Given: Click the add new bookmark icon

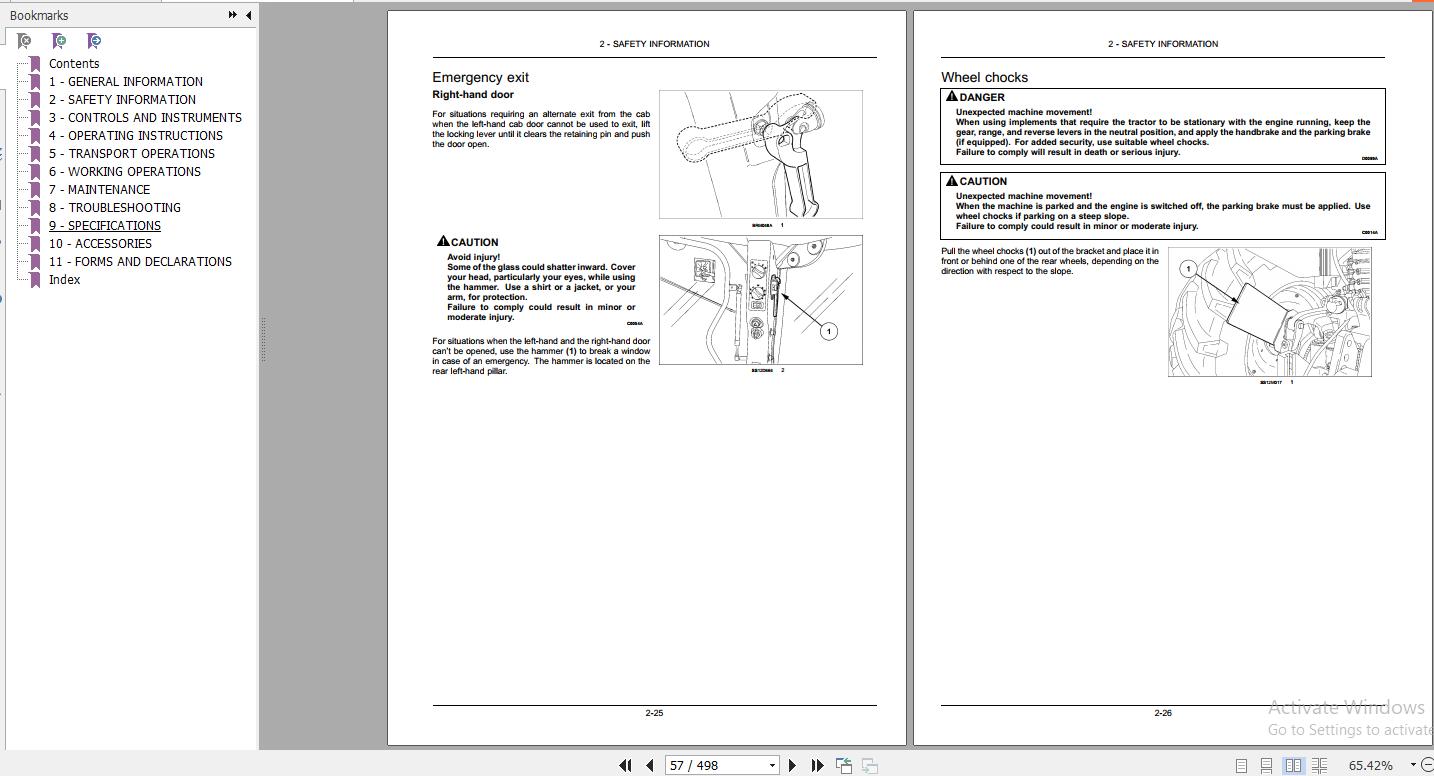Looking at the screenshot, I should (x=59, y=41).
